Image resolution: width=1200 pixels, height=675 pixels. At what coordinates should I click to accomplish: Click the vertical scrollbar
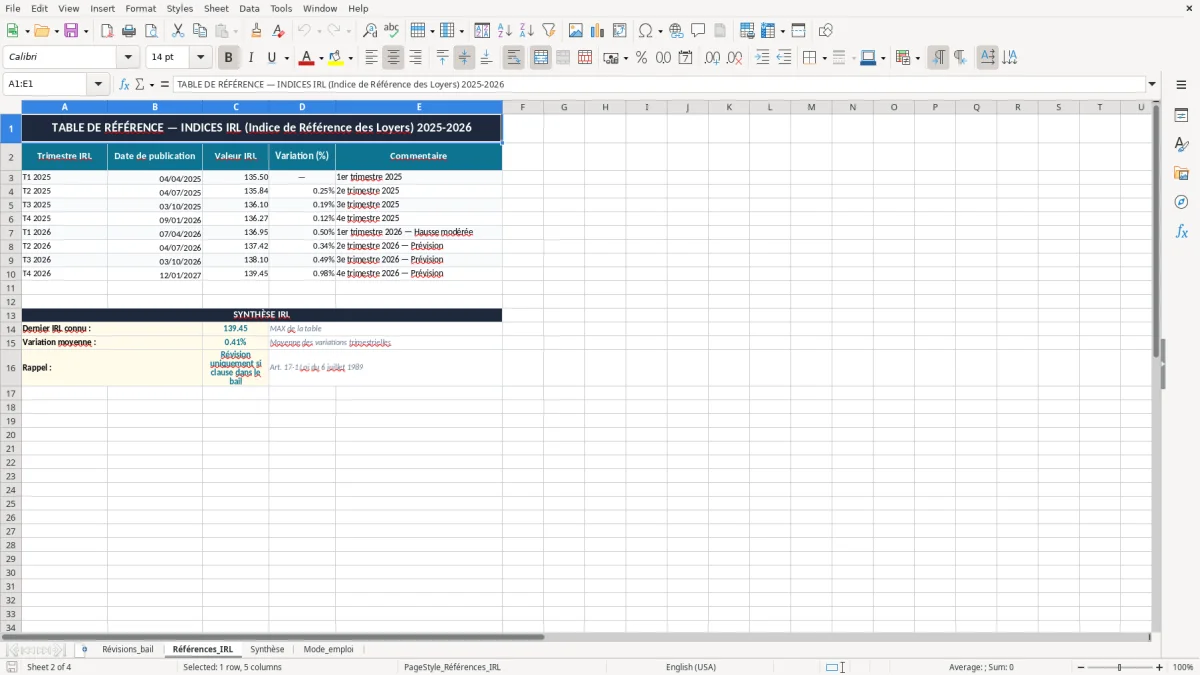tap(1157, 365)
